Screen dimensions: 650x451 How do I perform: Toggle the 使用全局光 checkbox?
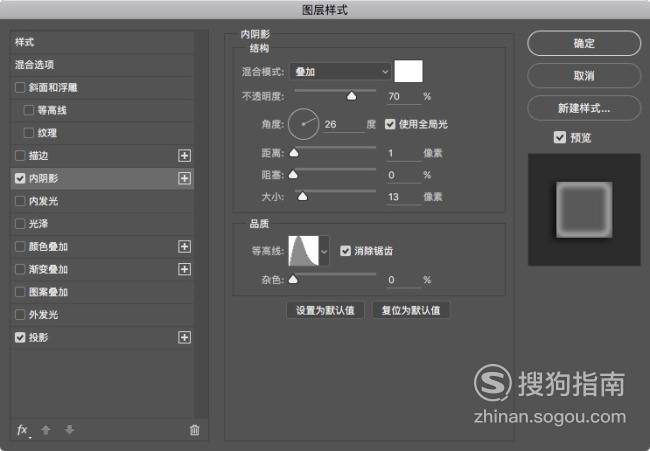390,124
